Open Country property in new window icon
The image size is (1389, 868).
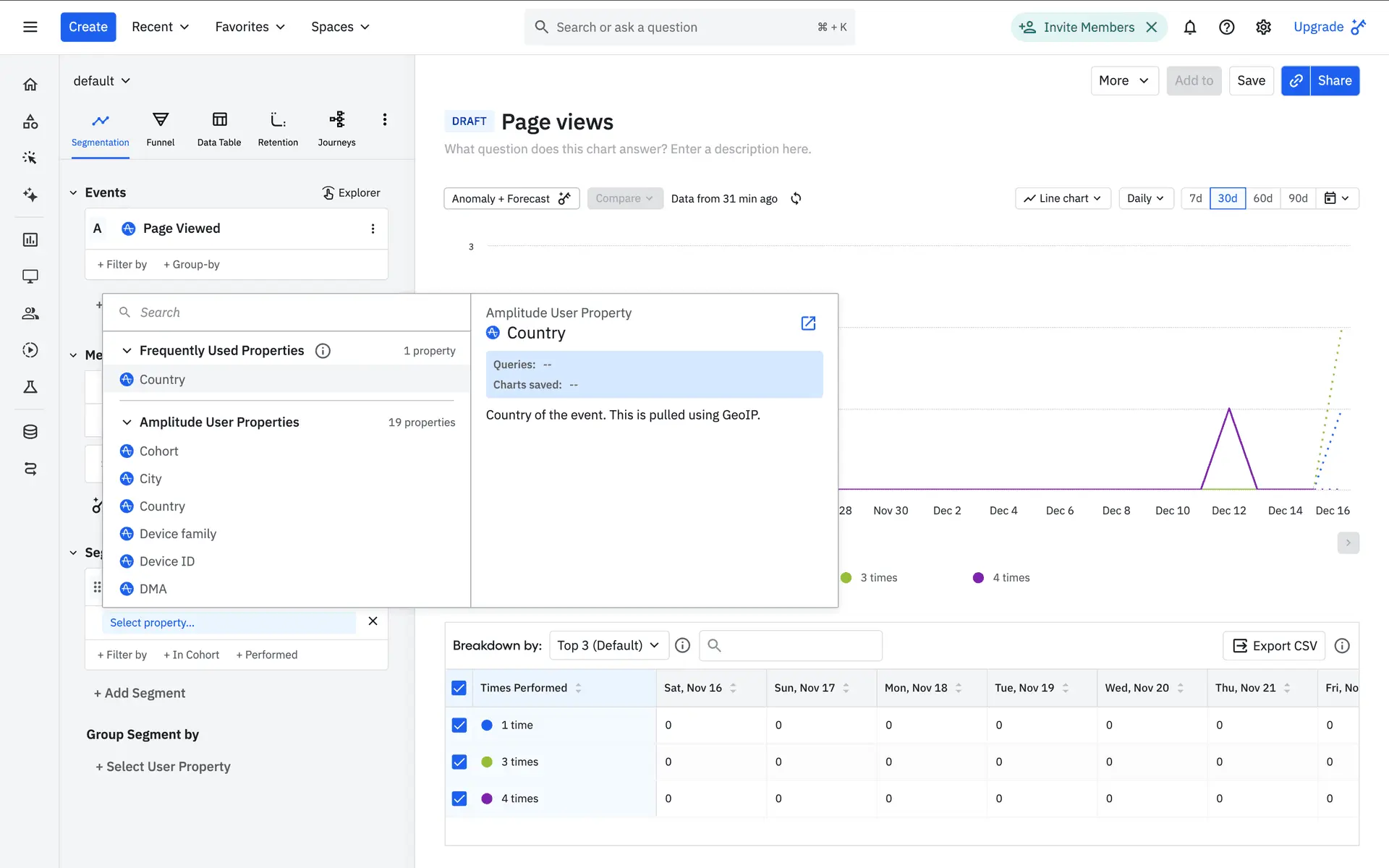coord(808,323)
